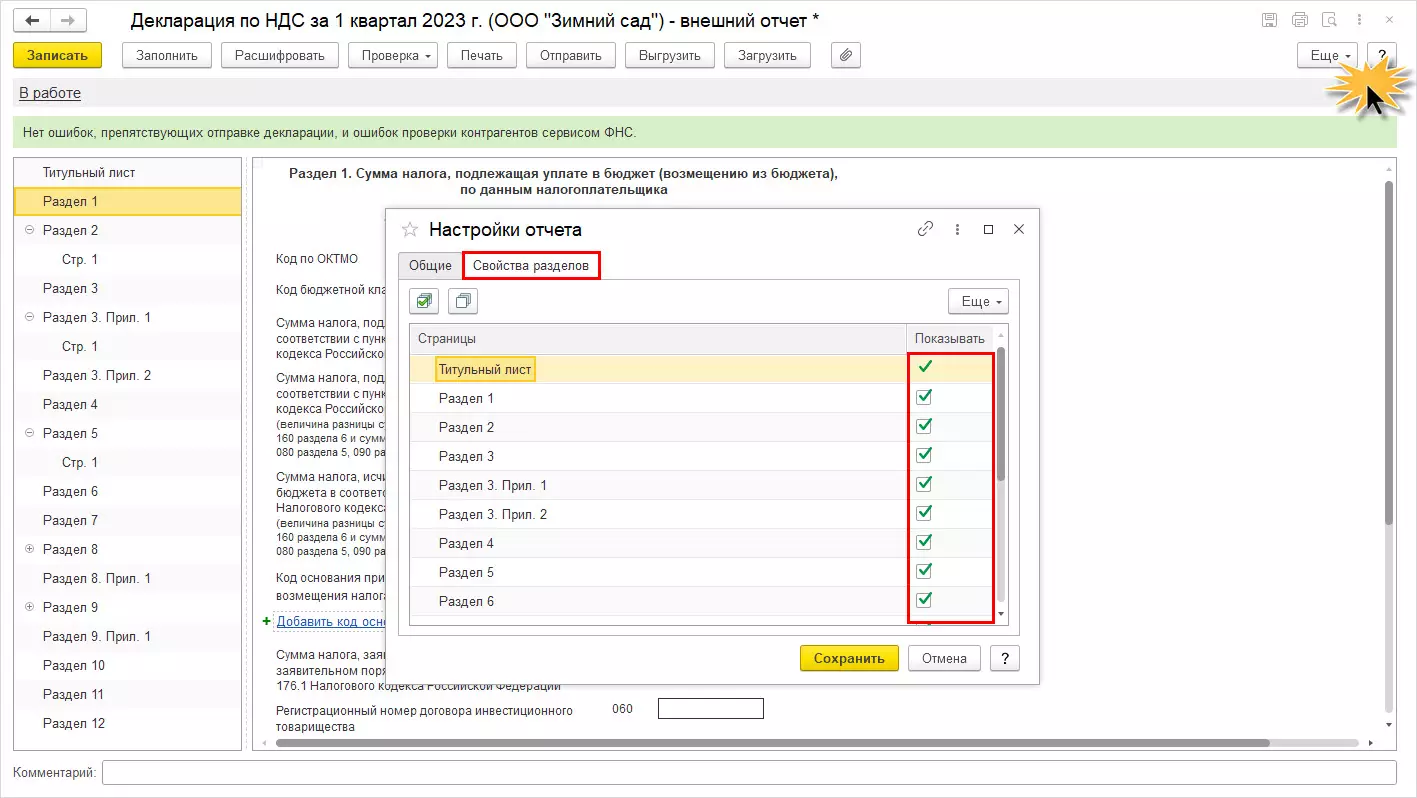Open help in the Настройки отчета dialog
1417x798 pixels.
tap(1004, 658)
